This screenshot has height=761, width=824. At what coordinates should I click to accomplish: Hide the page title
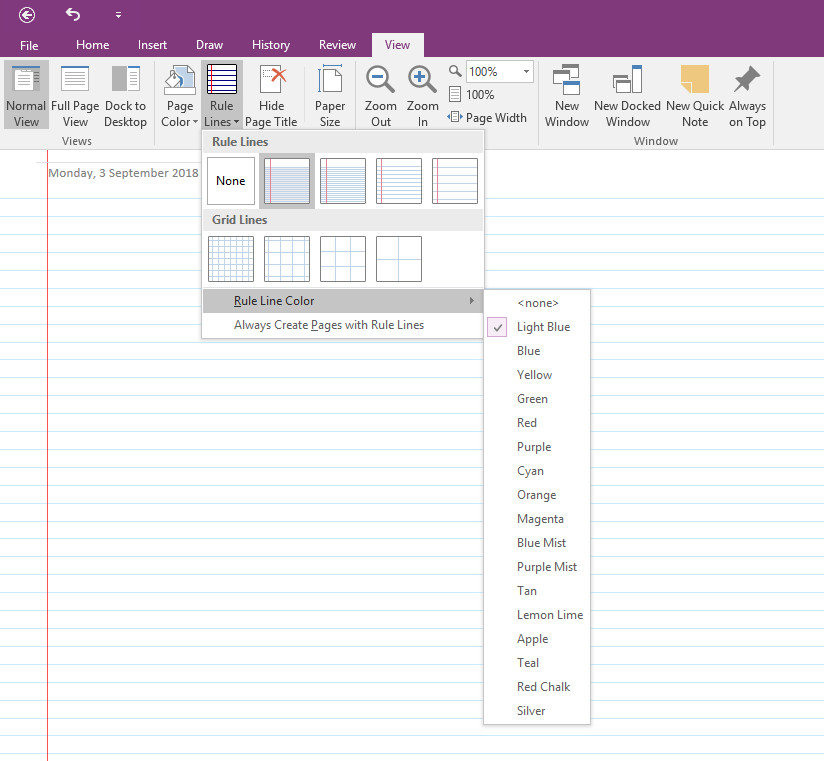pyautogui.click(x=271, y=96)
